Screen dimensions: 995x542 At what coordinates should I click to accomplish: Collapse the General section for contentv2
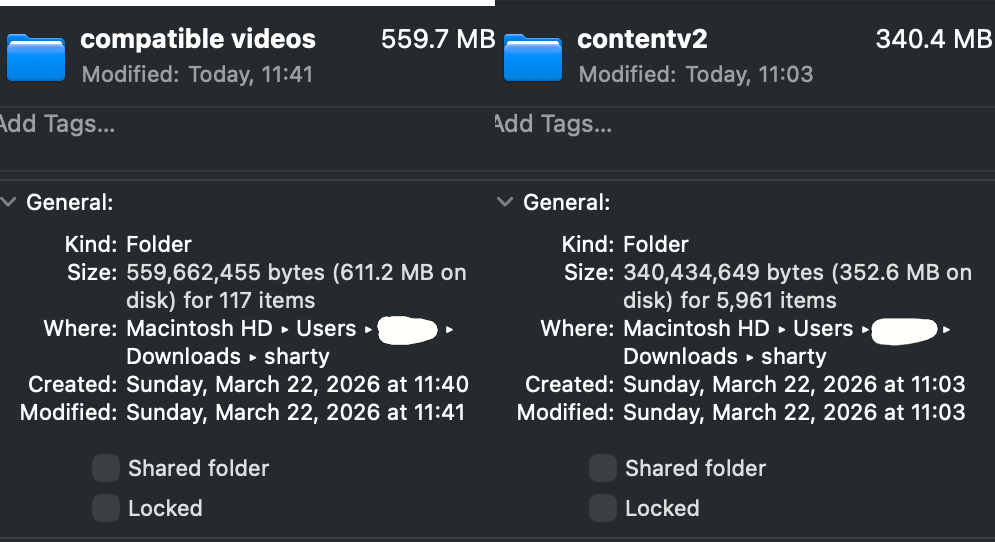pyautogui.click(x=506, y=202)
